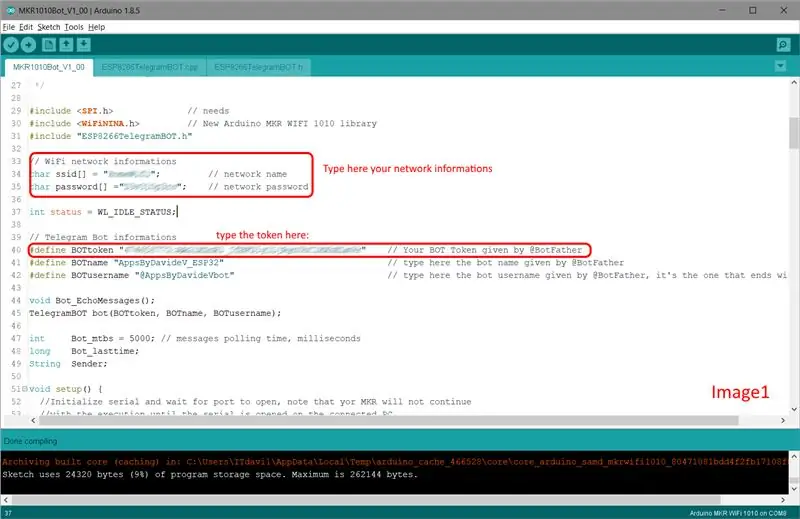Click the console scroll up arrow
The width and height of the screenshot is (800, 519).
coord(794,456)
